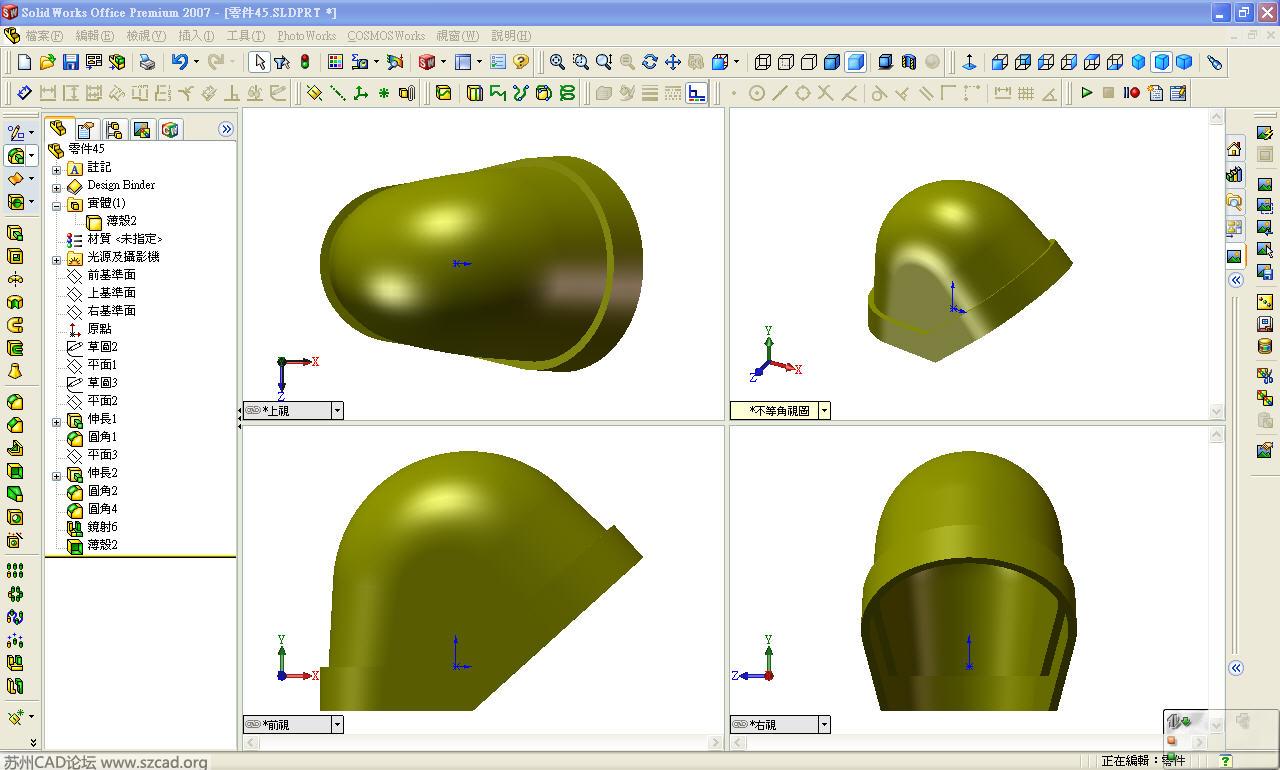
Task: Switch to FeatureManager design tree tab
Action: click(x=58, y=129)
